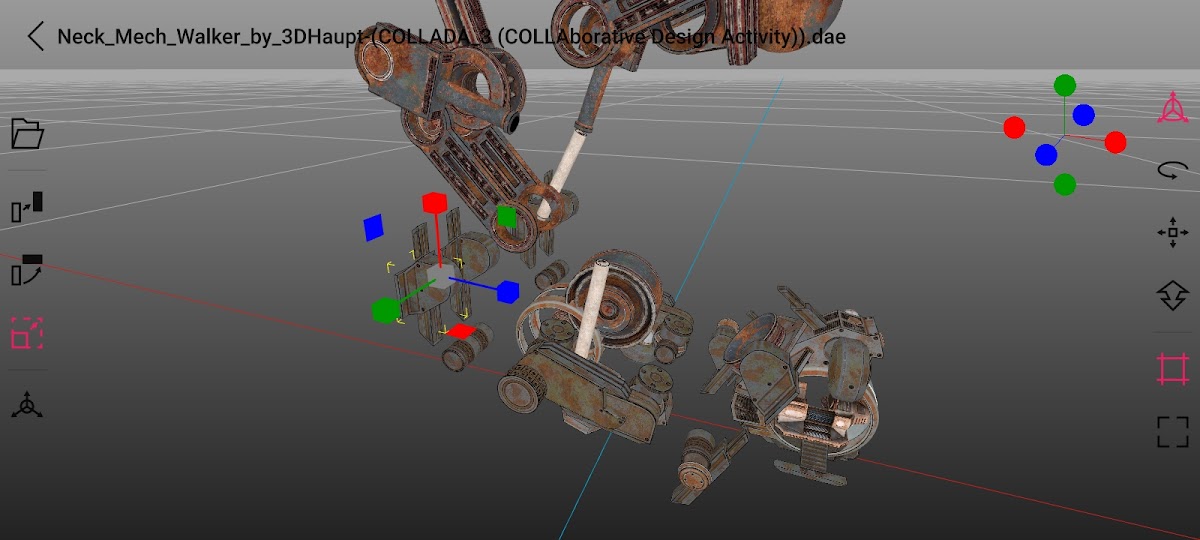Screen dimensions: 1200x540
Task: Click the three-axis pivot icon at bottom left
Action: tap(27, 405)
